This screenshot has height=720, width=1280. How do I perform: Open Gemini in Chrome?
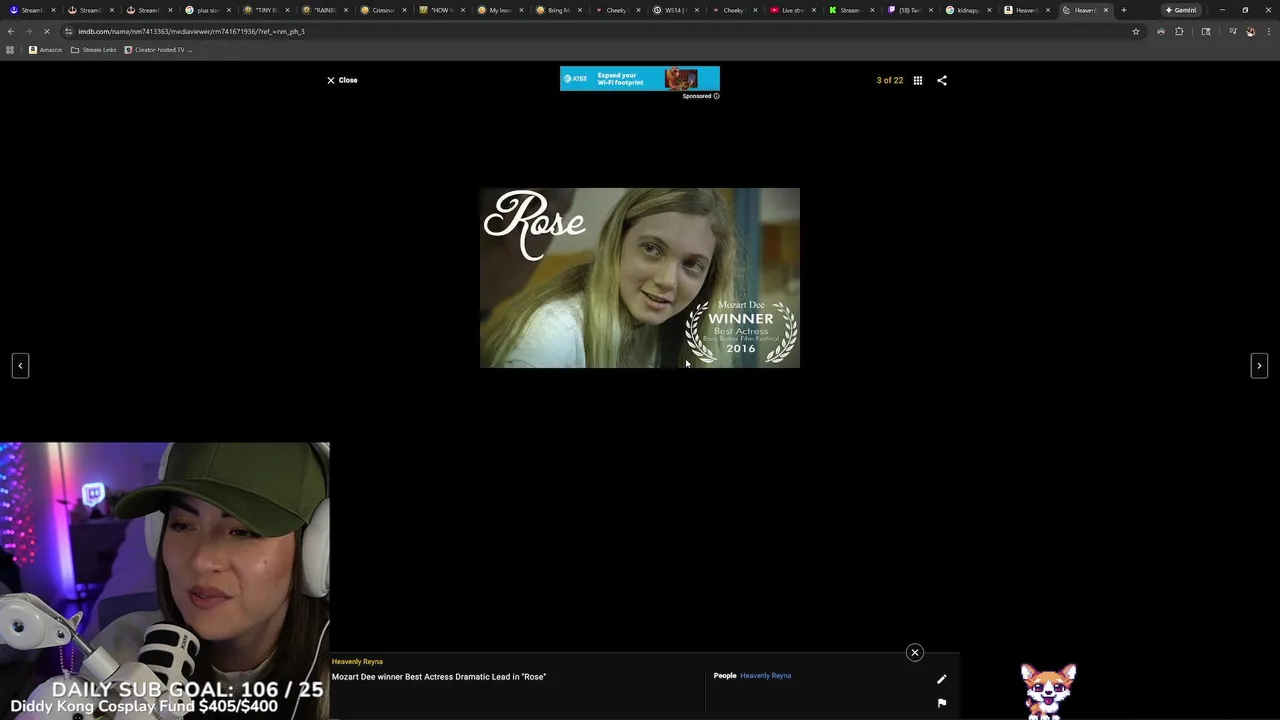pyautogui.click(x=1180, y=10)
